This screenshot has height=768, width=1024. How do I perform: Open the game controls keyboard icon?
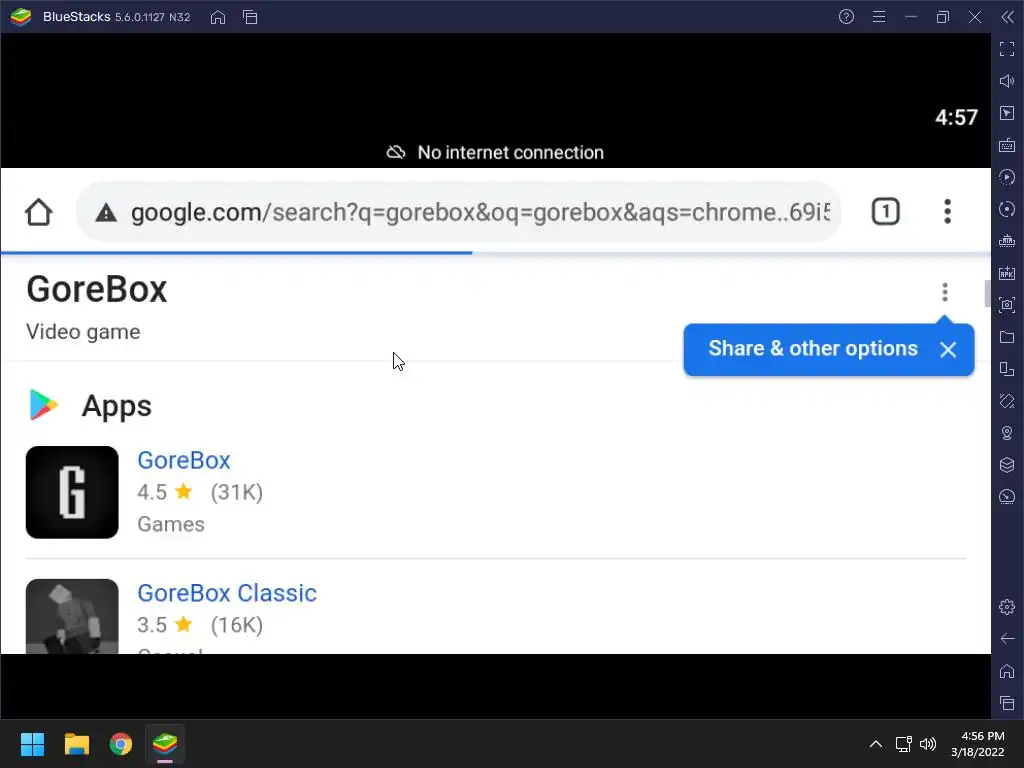click(1006, 145)
